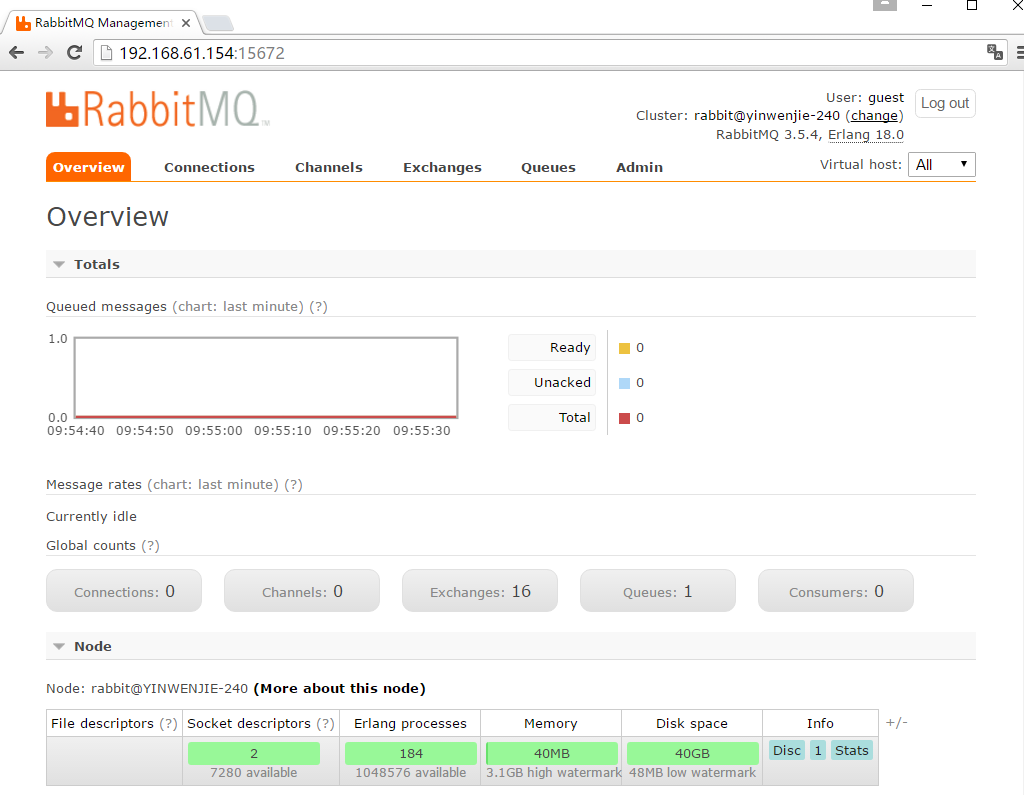Open the Admin tab
The width and height of the screenshot is (1024, 795).
[639, 167]
